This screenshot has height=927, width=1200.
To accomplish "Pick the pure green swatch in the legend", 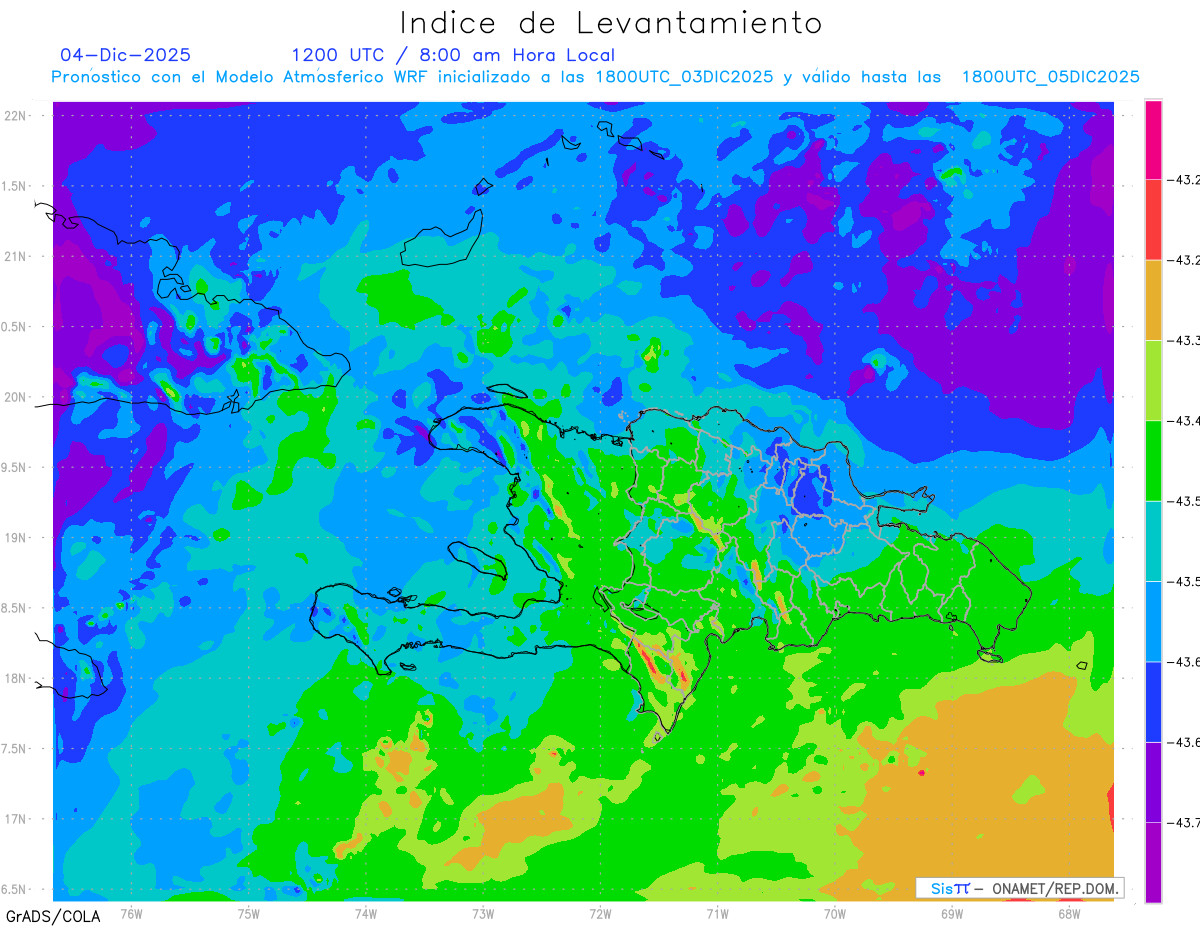I will 1153,460.
